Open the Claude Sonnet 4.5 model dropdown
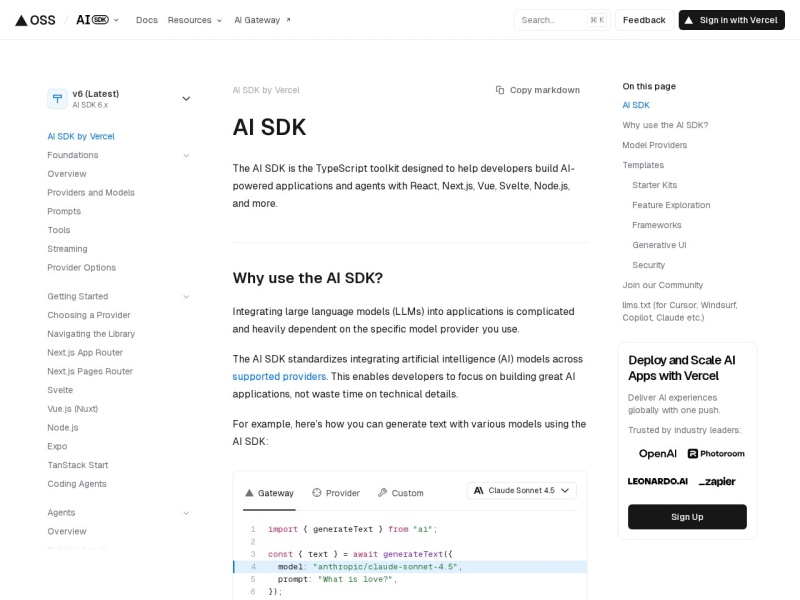The height and width of the screenshot is (600, 800). tap(521, 491)
